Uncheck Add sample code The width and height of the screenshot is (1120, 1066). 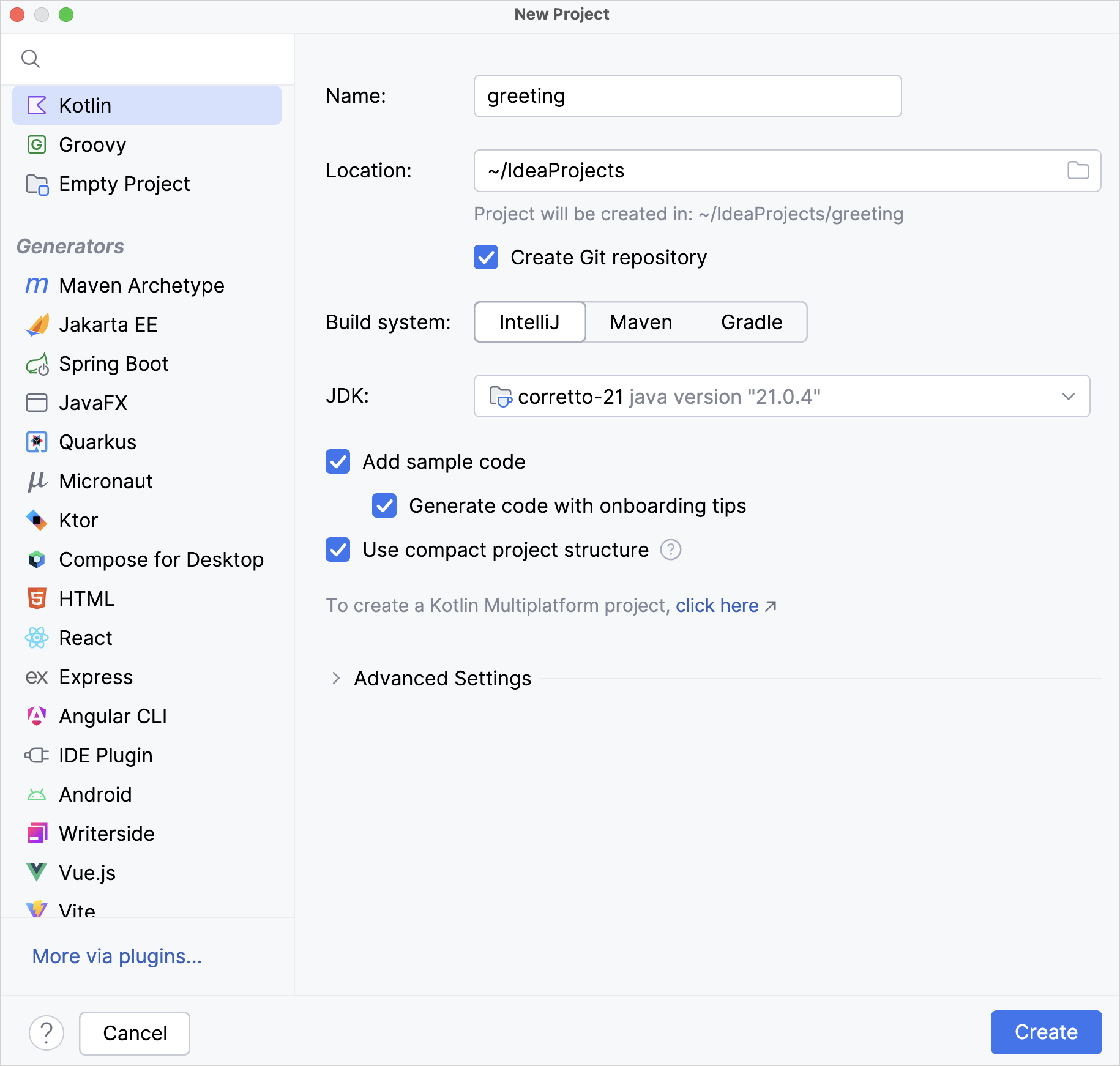tap(338, 462)
